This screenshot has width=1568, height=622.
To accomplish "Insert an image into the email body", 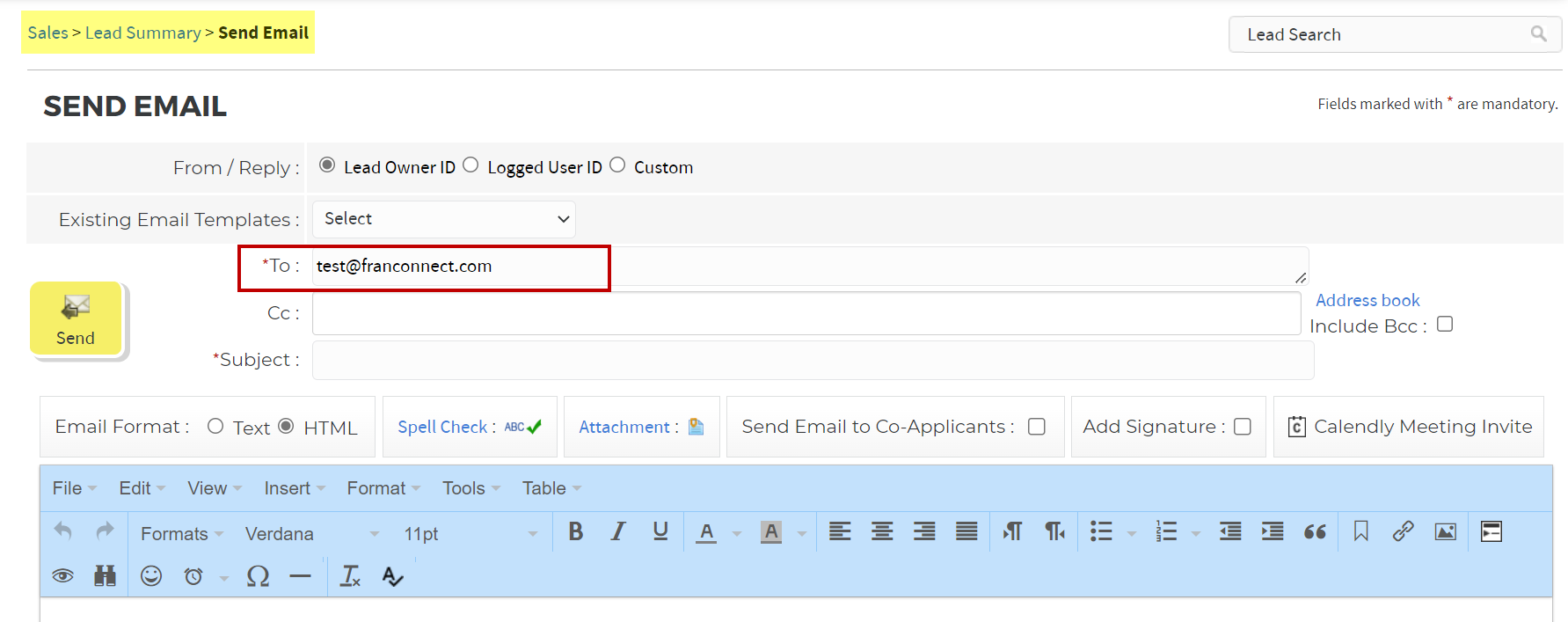I will tap(1446, 531).
